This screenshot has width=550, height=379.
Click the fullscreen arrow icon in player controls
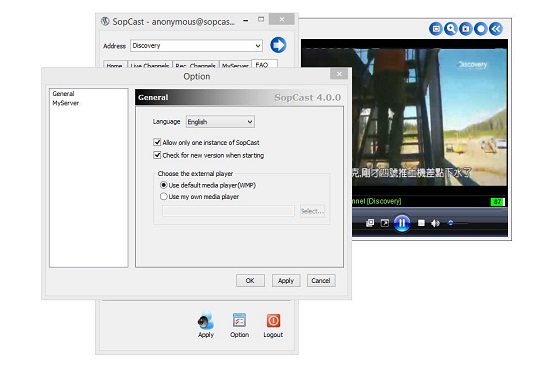[x=385, y=223]
